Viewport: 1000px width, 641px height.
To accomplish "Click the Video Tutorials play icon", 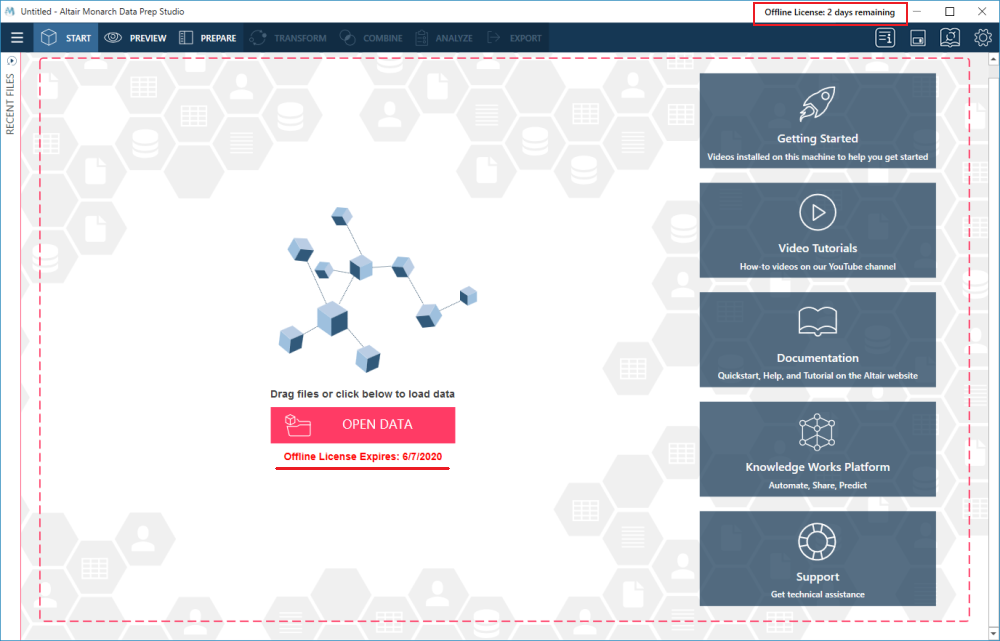I will tap(817, 212).
